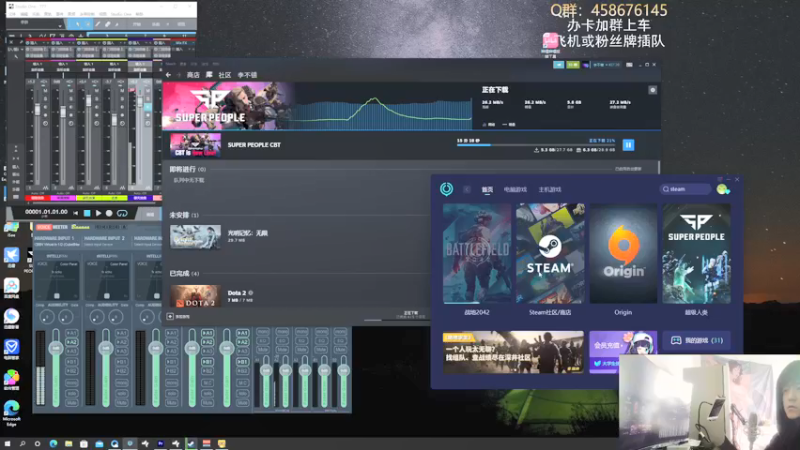Viewport: 800px width, 450px height.
Task: Toggle A1 on Voicemeeter hardware input 1
Action: (71, 333)
